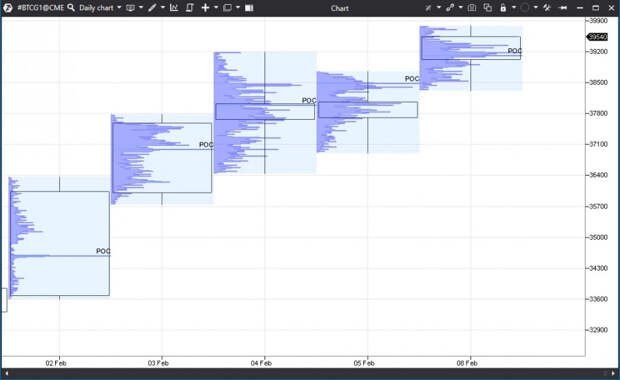Expand the chart linking dropdown arrow
The image size is (620, 380).
[461, 8]
